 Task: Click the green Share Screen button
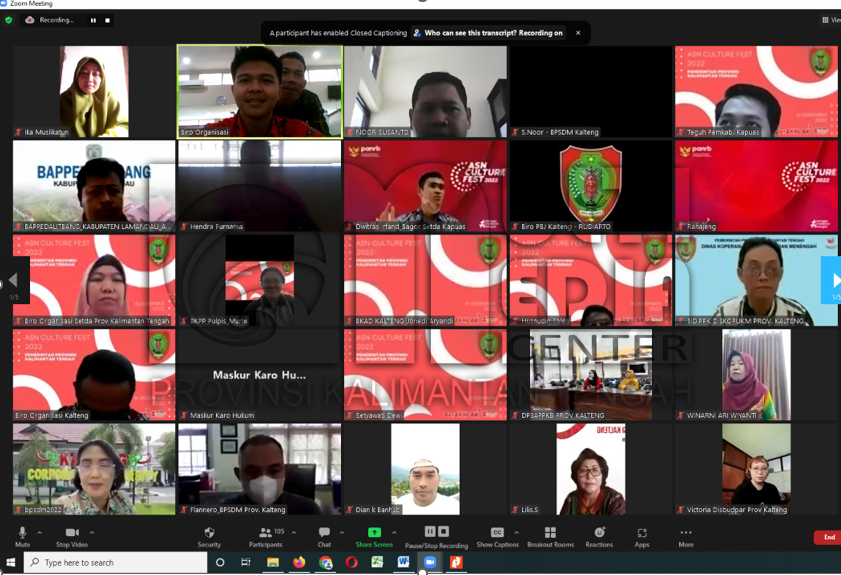[374, 536]
